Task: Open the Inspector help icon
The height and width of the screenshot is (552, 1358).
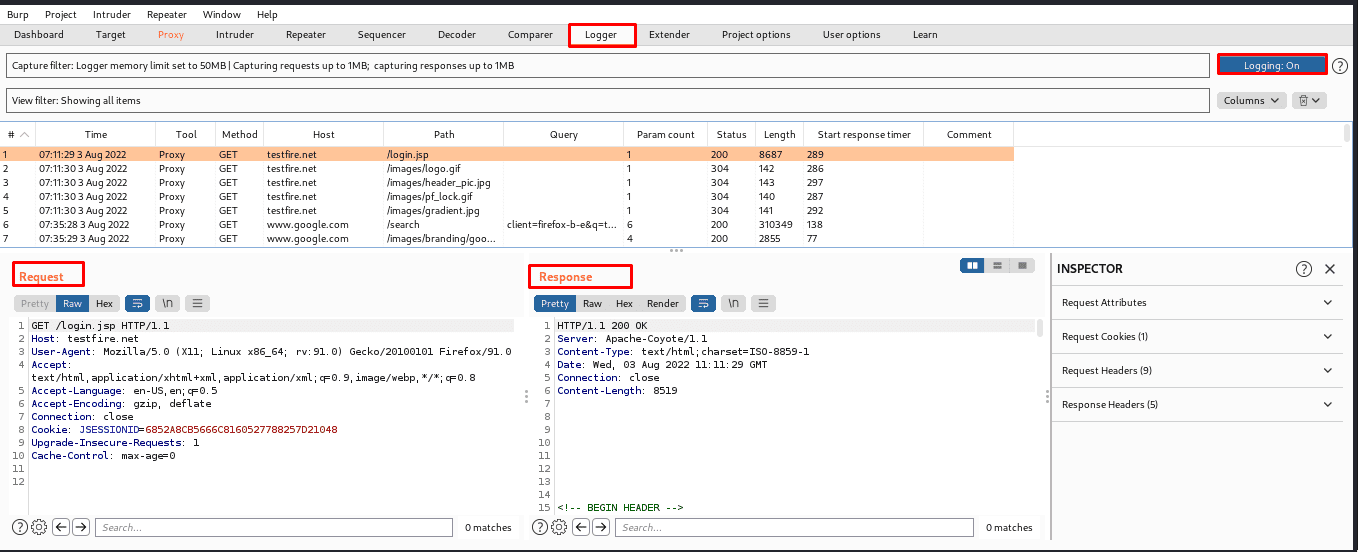Action: point(1304,269)
